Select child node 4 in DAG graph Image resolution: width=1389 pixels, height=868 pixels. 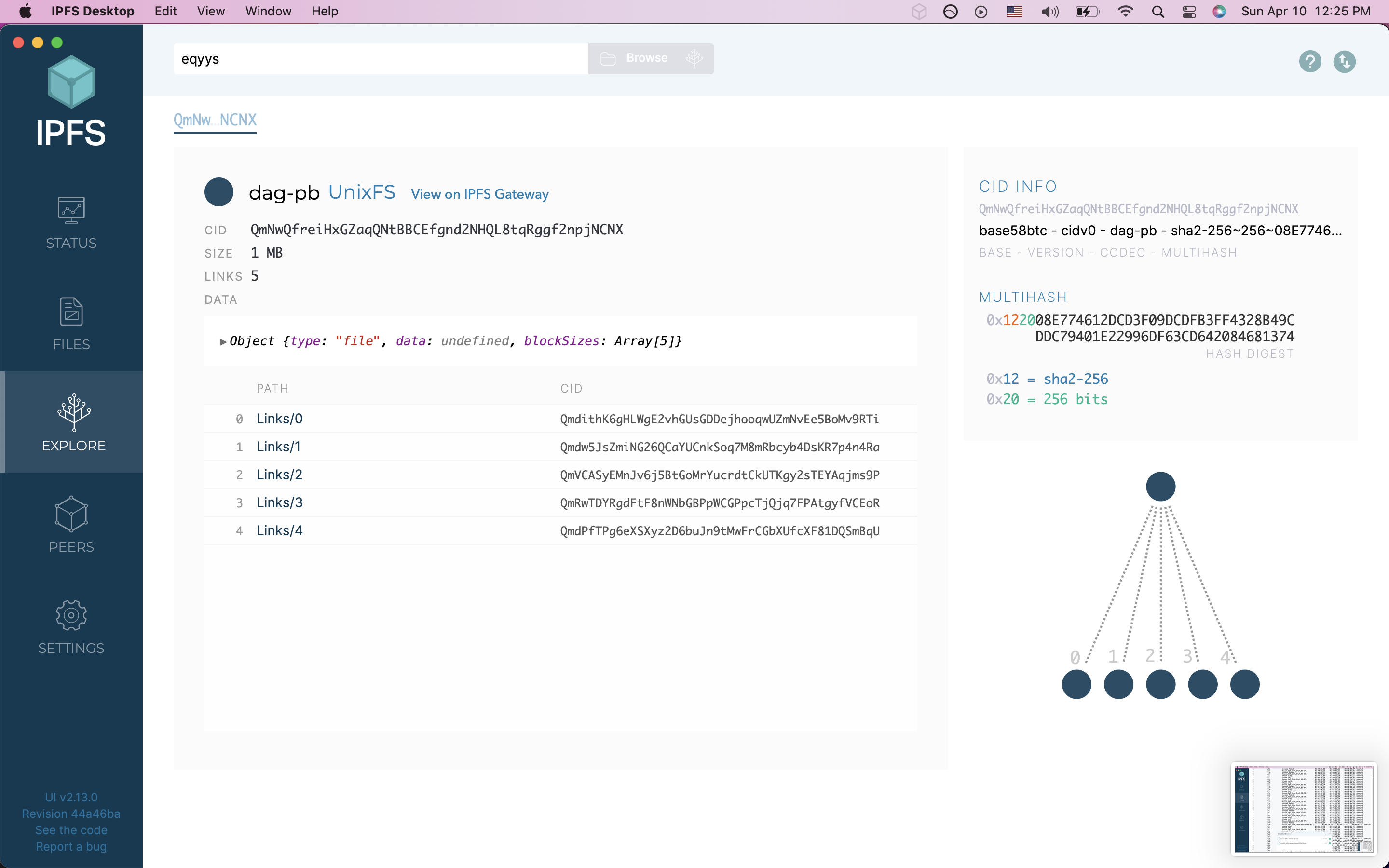coord(1244,684)
